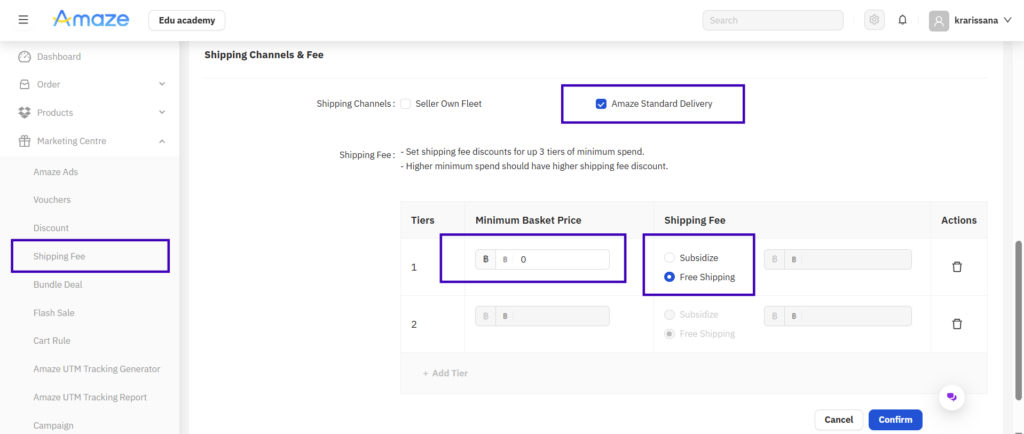Select Free Shipping for tier 1

(x=669, y=277)
